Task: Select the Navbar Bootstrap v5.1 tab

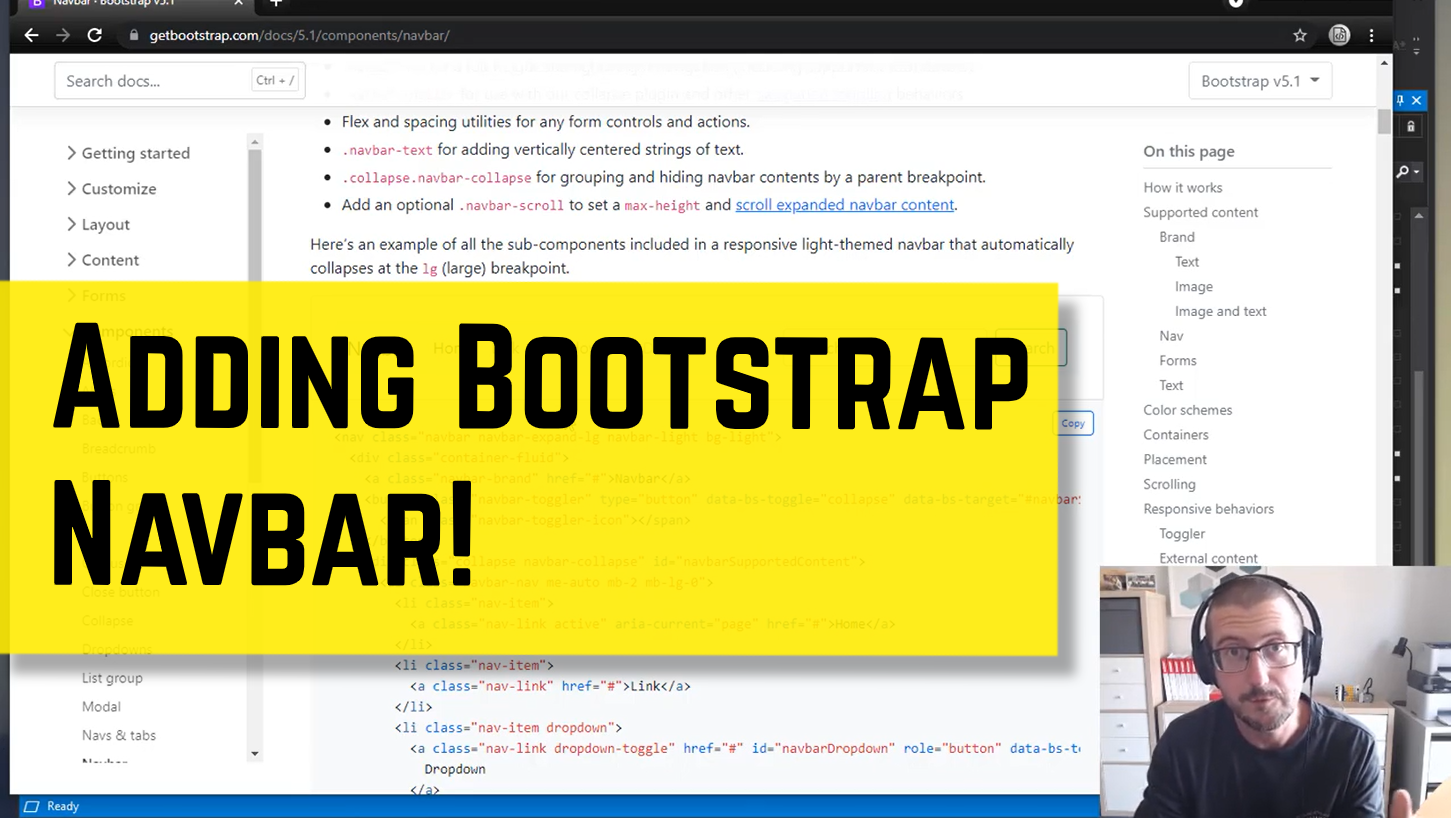Action: point(135,4)
